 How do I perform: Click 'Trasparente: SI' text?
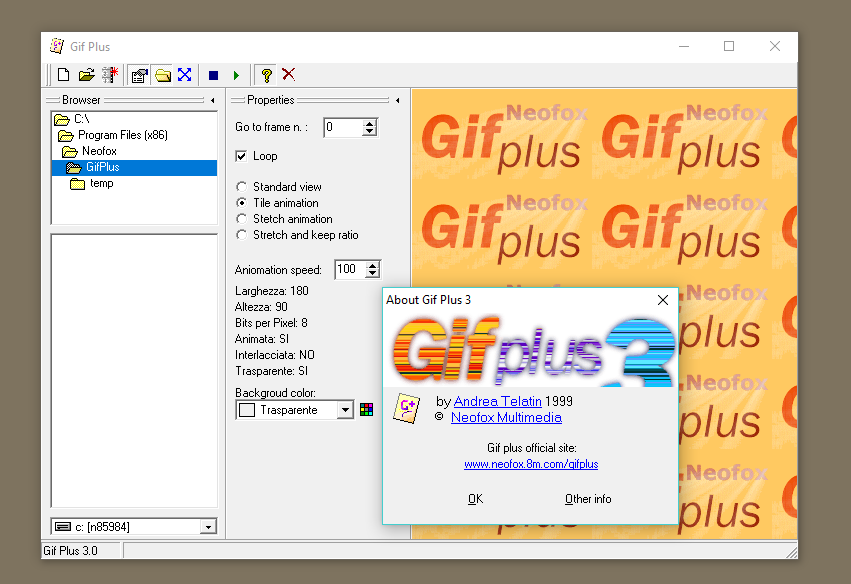271,371
